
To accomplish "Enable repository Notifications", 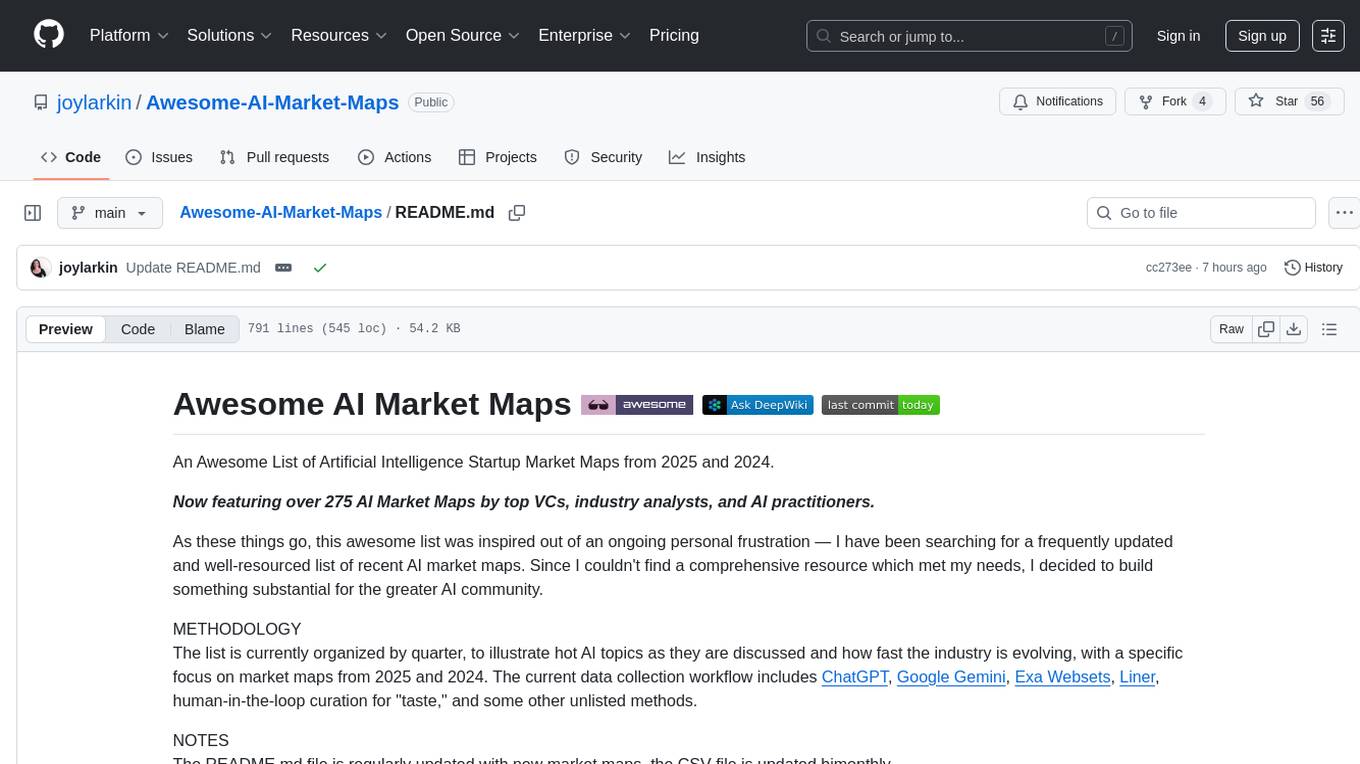I will pos(1058,101).
